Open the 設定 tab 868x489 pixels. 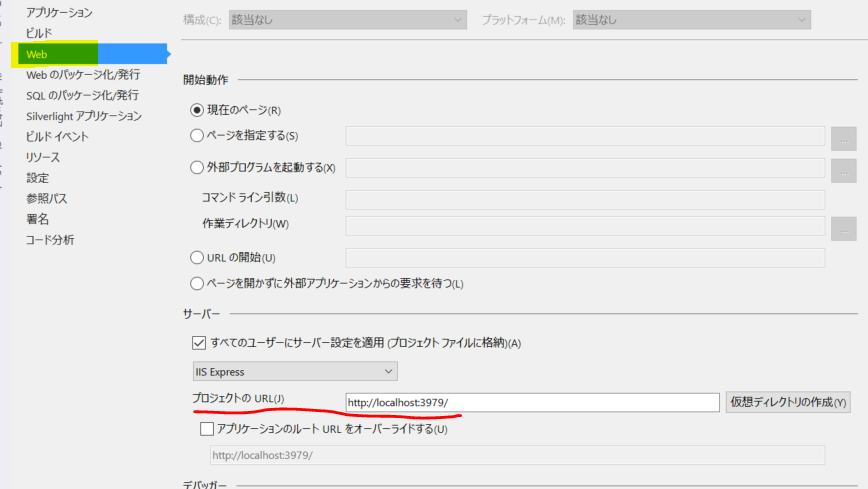pos(38,178)
